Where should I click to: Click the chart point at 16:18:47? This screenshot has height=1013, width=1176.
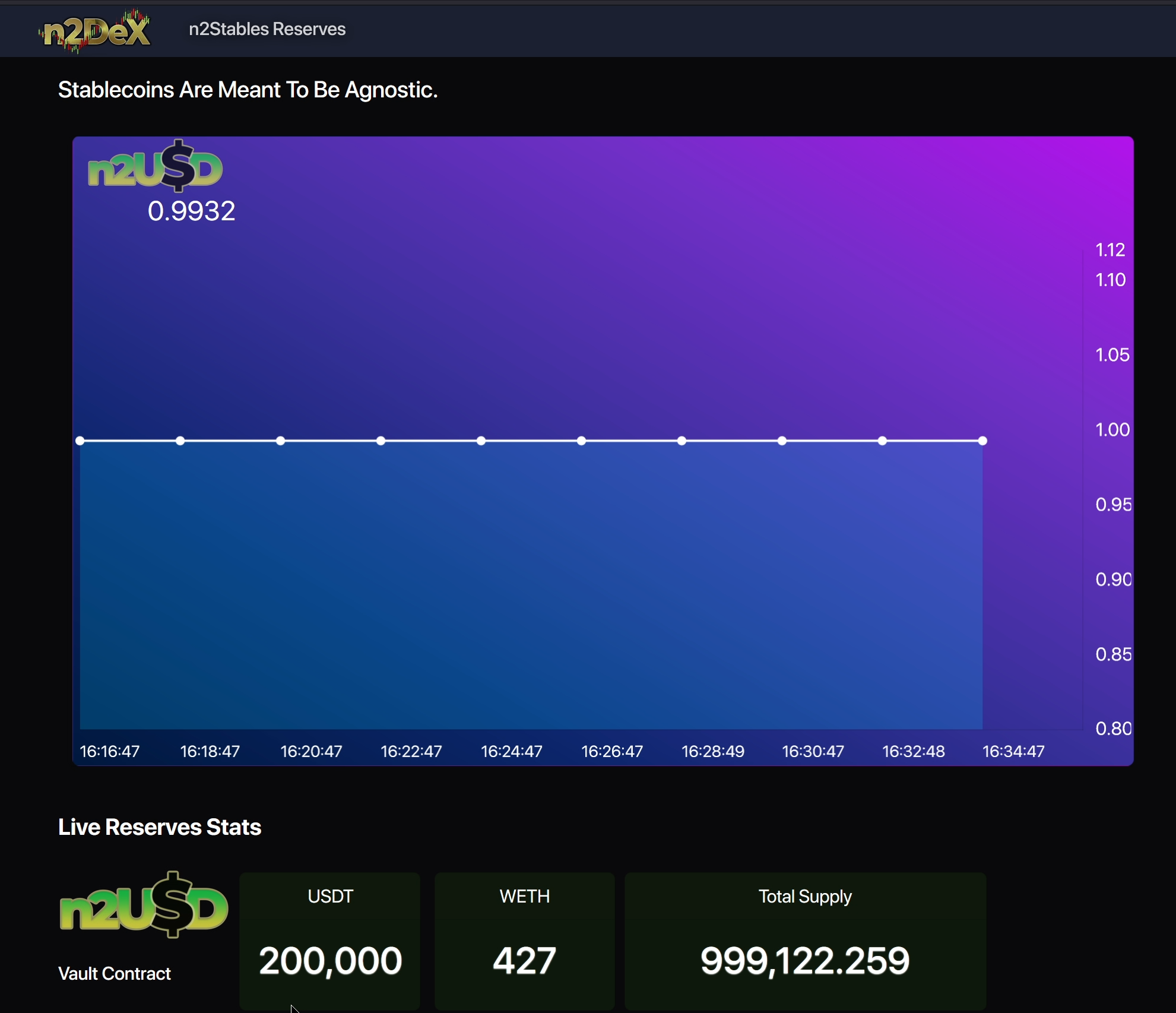[180, 441]
